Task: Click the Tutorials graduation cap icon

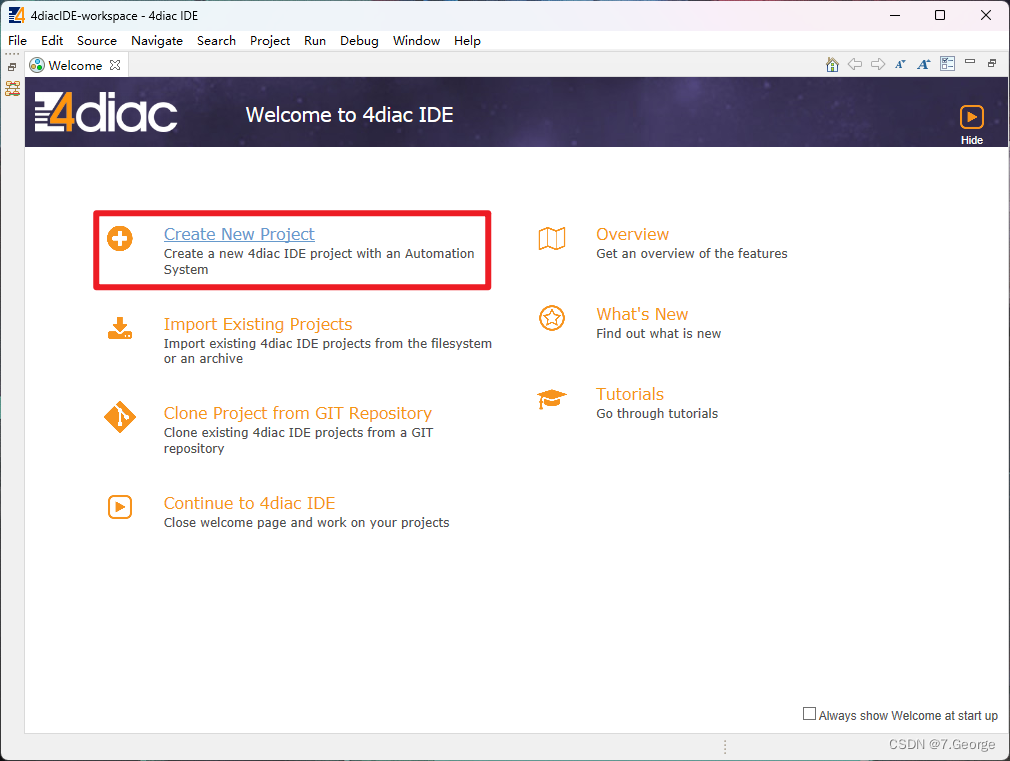Action: point(552,398)
